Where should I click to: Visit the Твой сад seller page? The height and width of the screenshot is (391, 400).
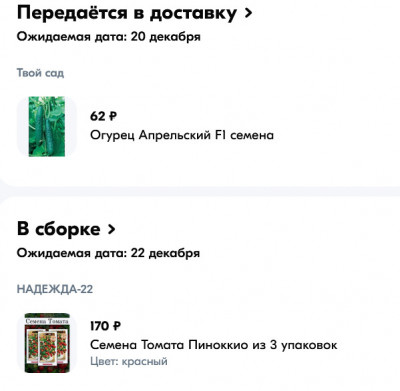[x=40, y=73]
